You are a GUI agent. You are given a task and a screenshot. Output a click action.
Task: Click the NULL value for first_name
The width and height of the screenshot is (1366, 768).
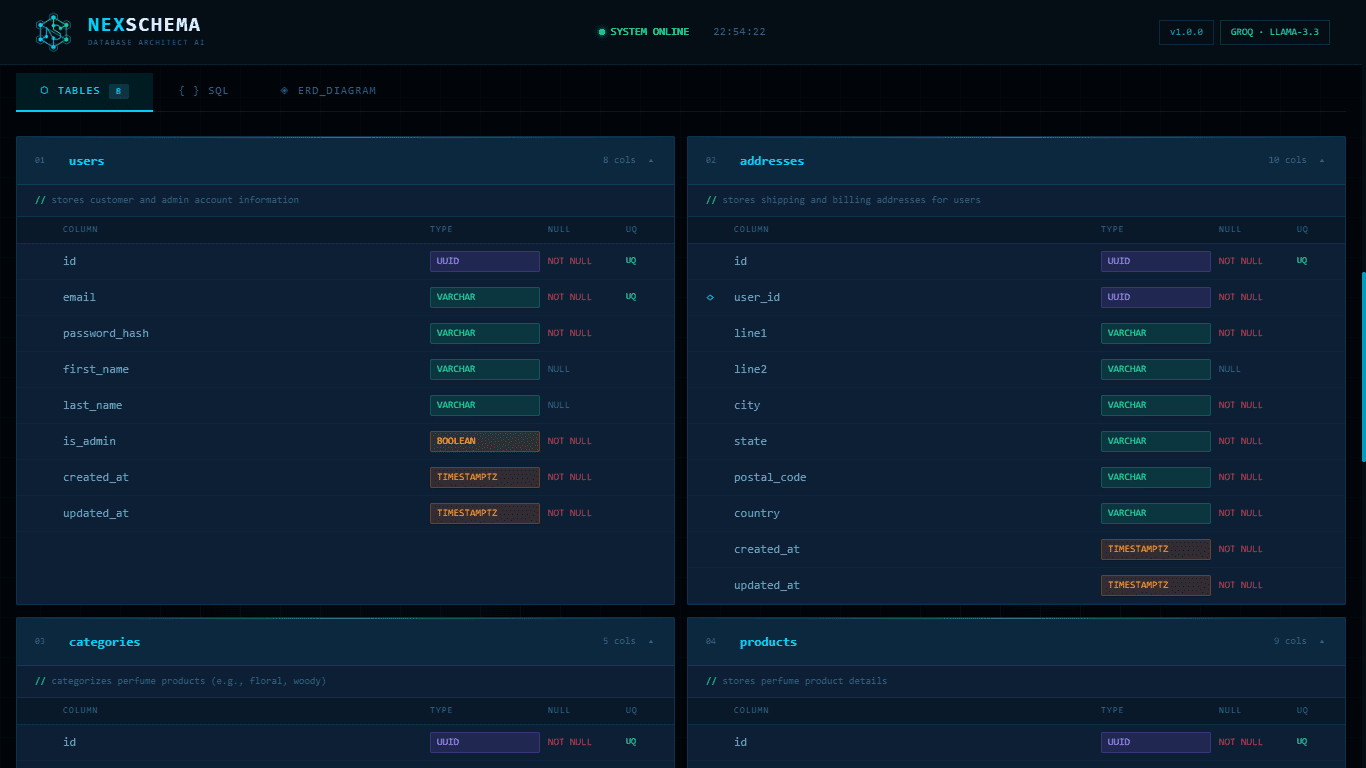point(558,369)
